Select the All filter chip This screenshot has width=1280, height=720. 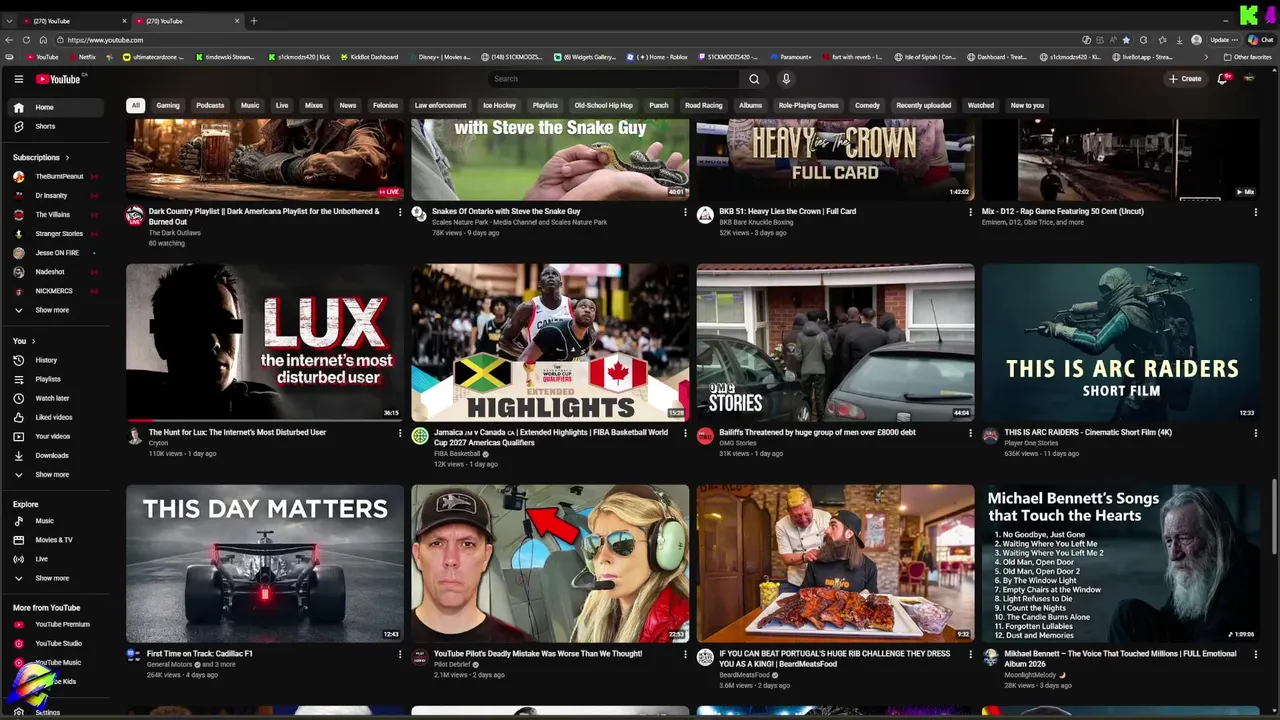135,105
